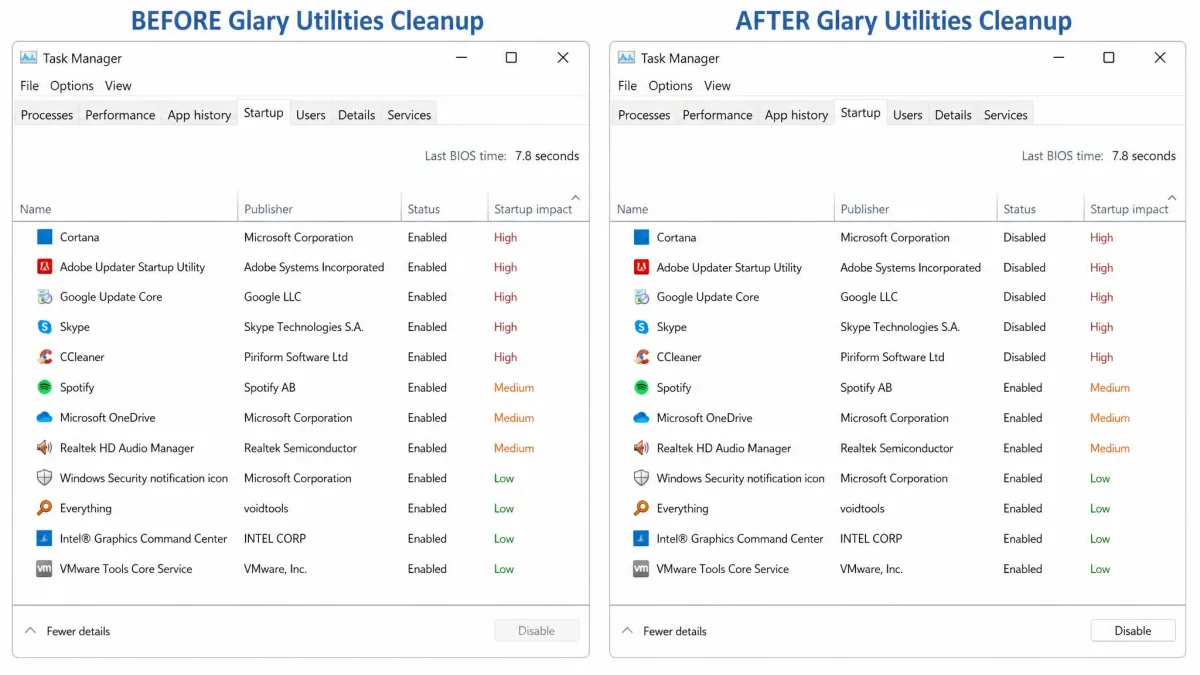Open the Users tab in the AFTER window

coord(907,115)
